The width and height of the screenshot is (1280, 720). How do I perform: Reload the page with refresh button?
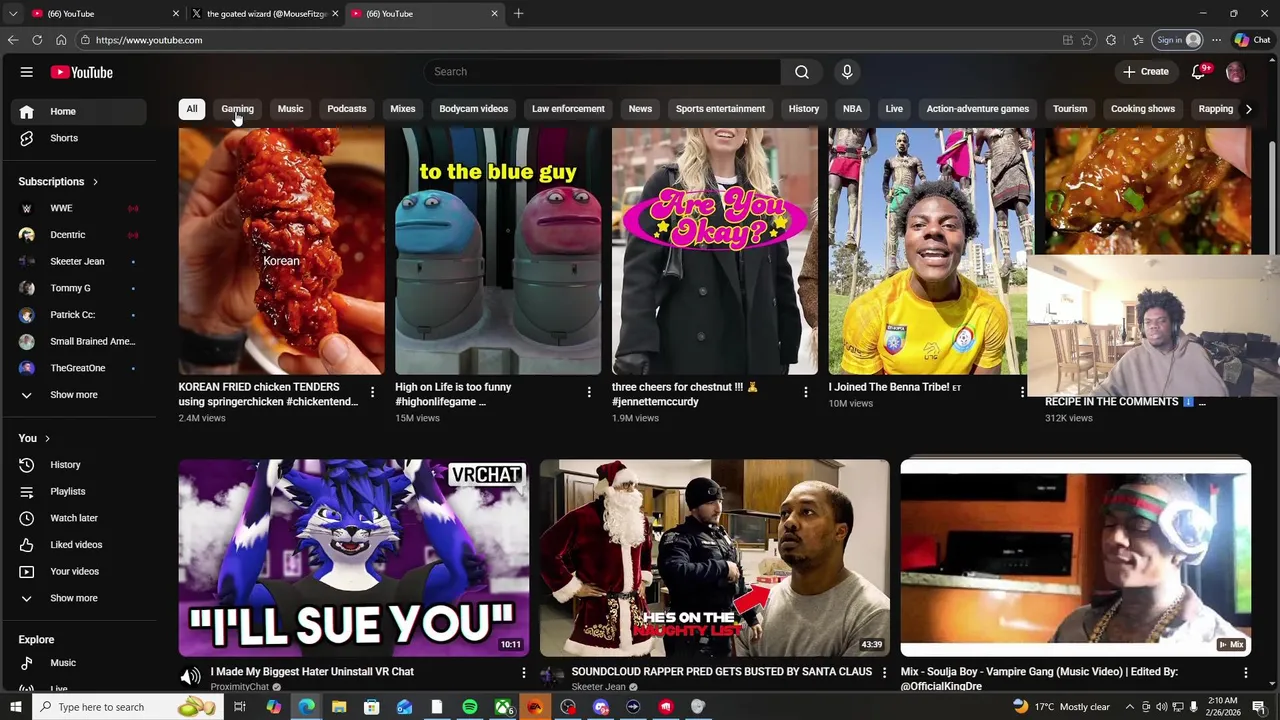click(37, 40)
